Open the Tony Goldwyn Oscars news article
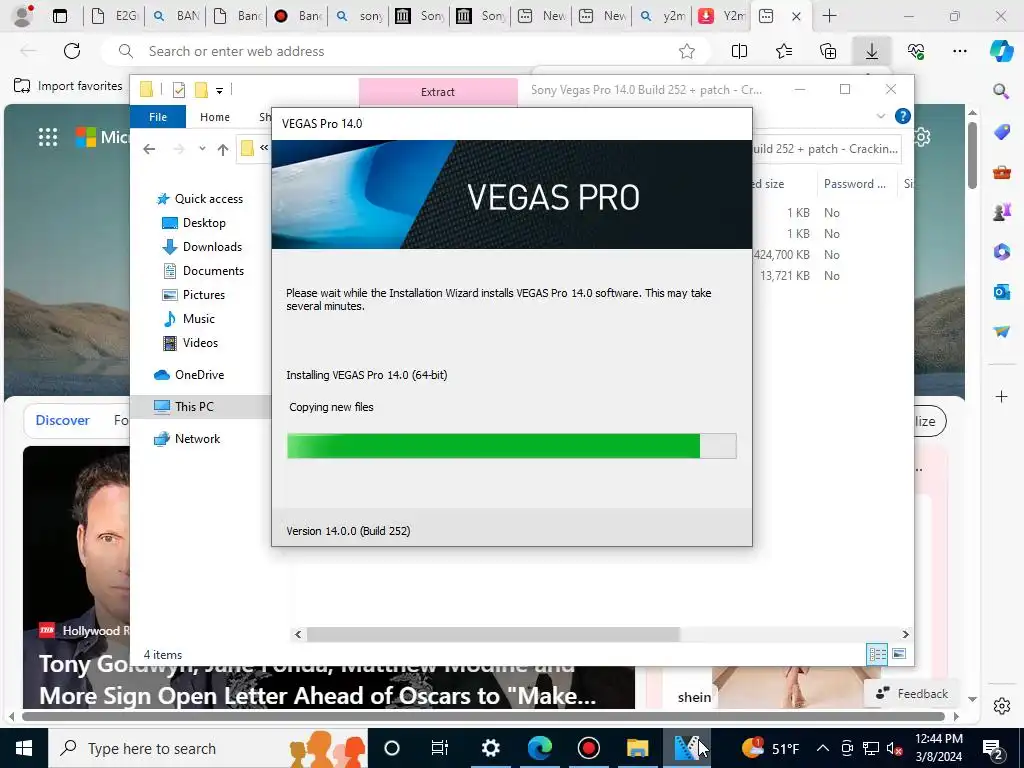The height and width of the screenshot is (768, 1024). 317,680
